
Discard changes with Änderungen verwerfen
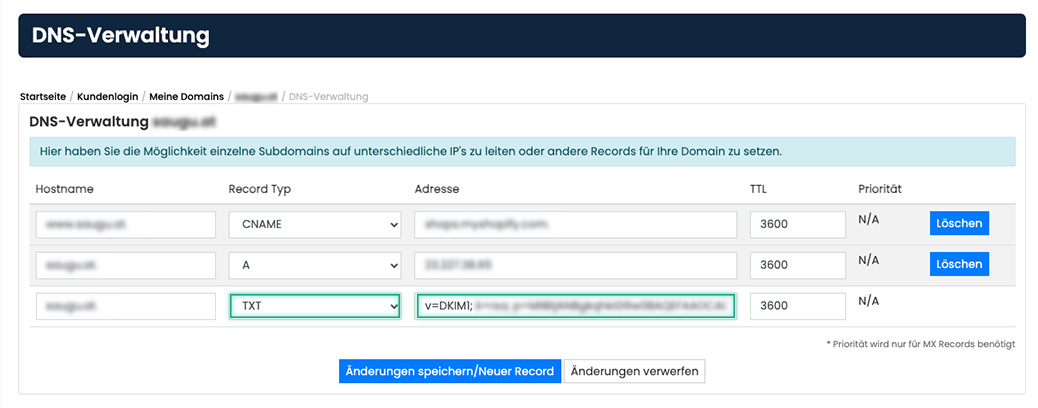[635, 371]
